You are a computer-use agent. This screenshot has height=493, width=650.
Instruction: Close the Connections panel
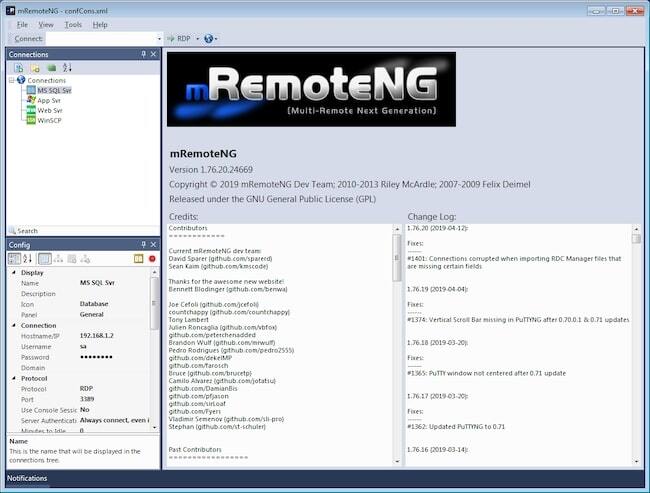[153, 54]
